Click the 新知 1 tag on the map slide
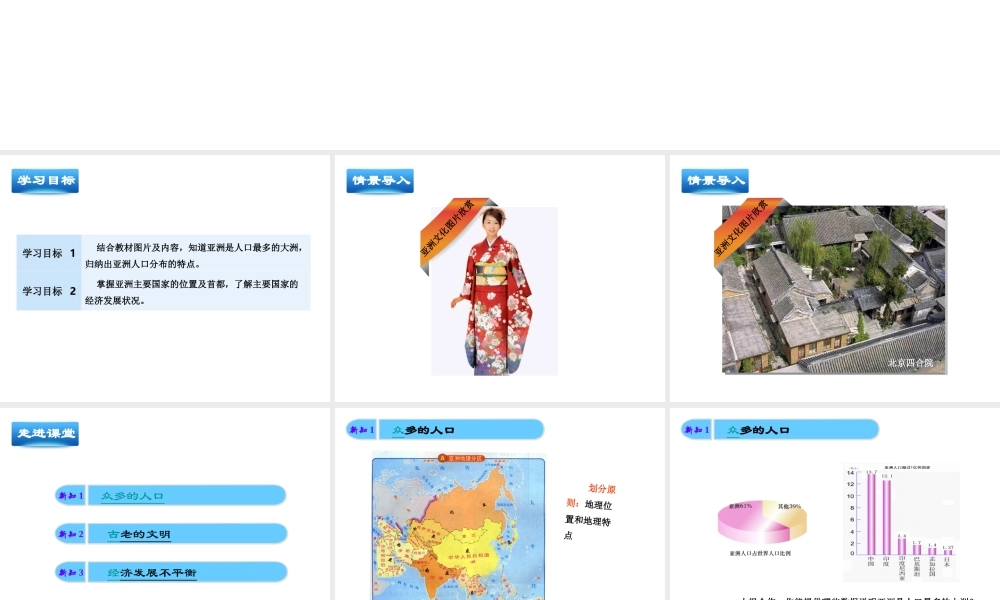 (x=362, y=430)
